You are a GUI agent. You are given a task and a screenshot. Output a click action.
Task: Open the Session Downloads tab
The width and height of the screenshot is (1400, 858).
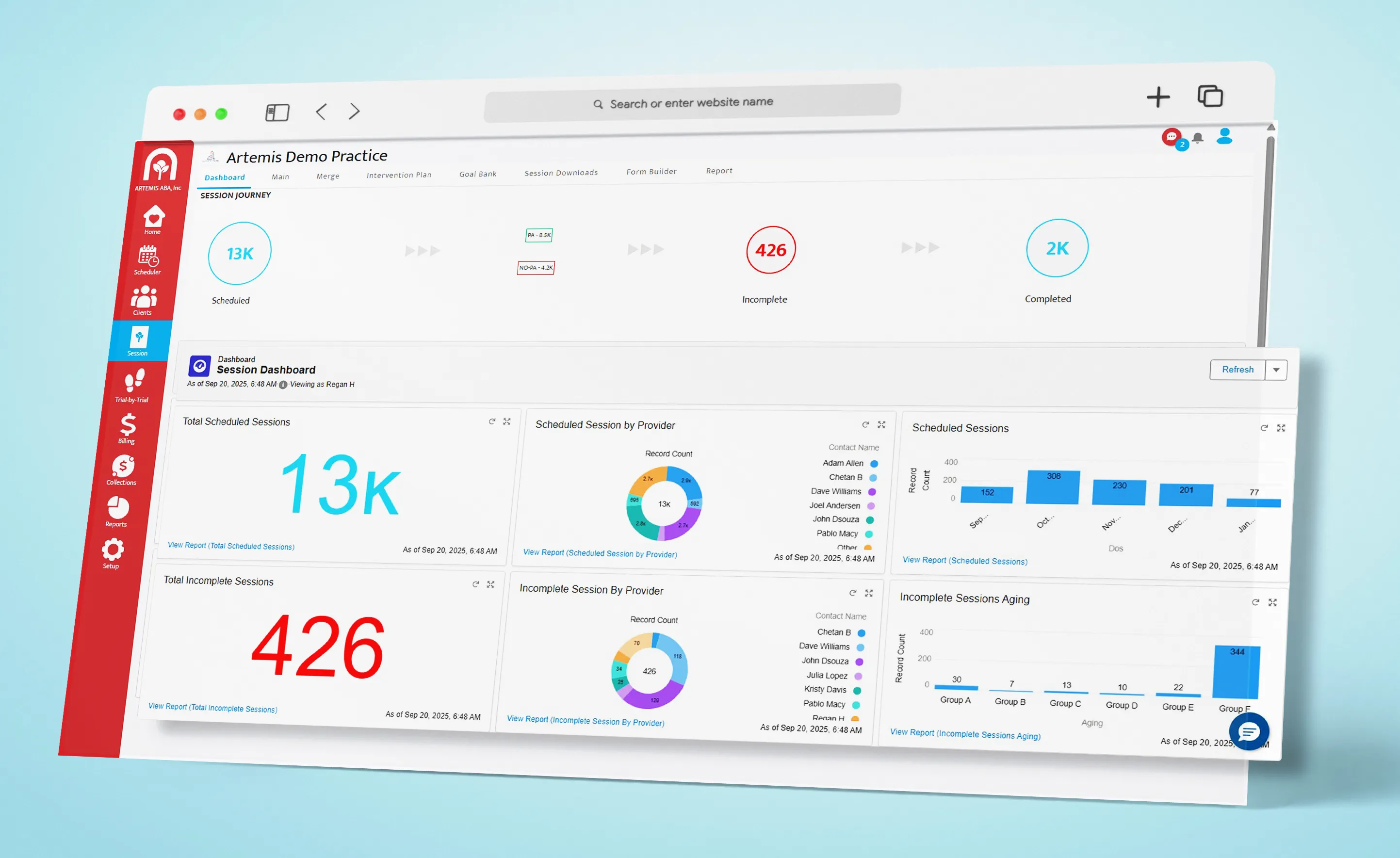pos(561,173)
